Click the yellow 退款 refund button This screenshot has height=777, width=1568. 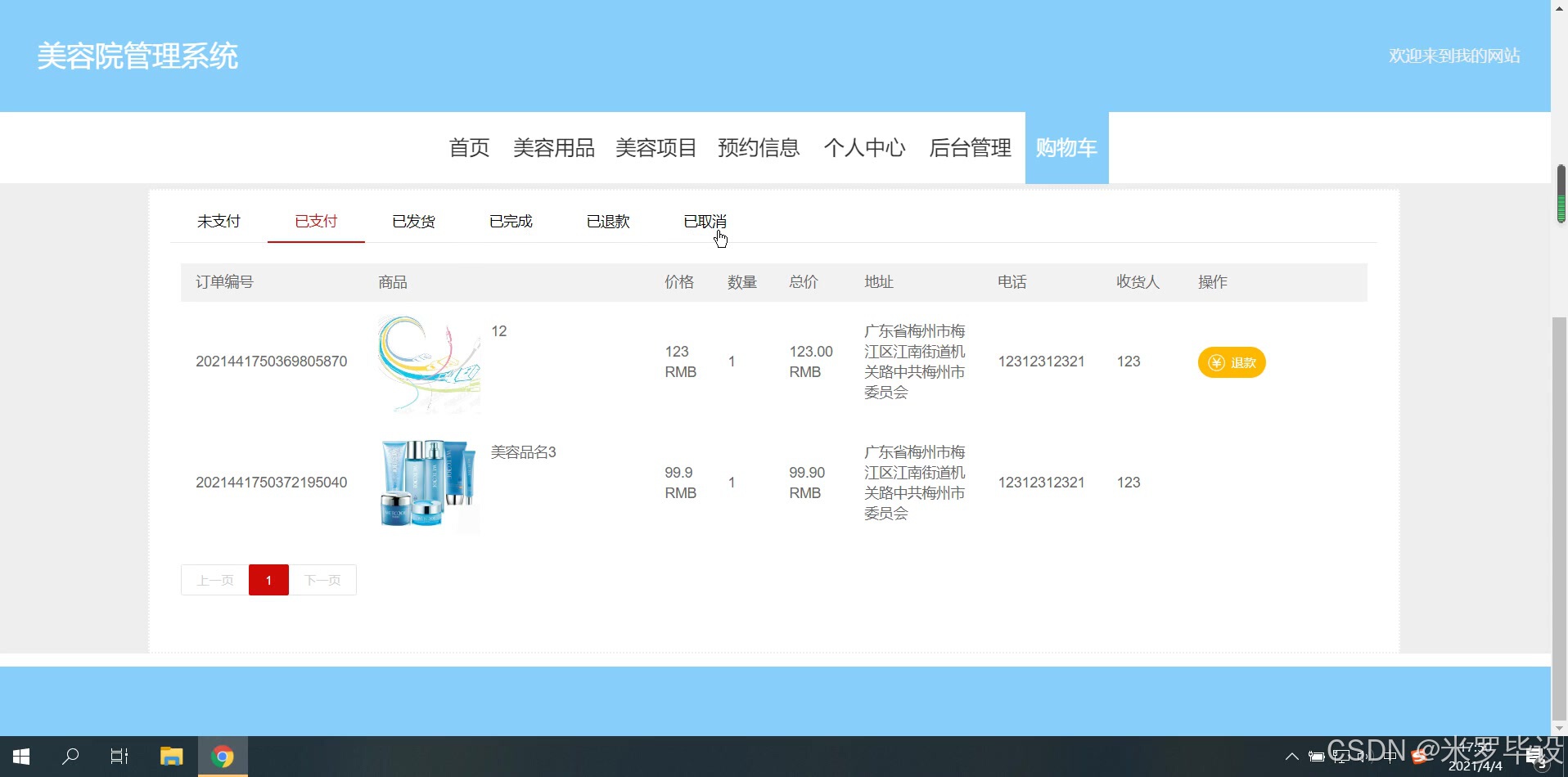[1232, 362]
